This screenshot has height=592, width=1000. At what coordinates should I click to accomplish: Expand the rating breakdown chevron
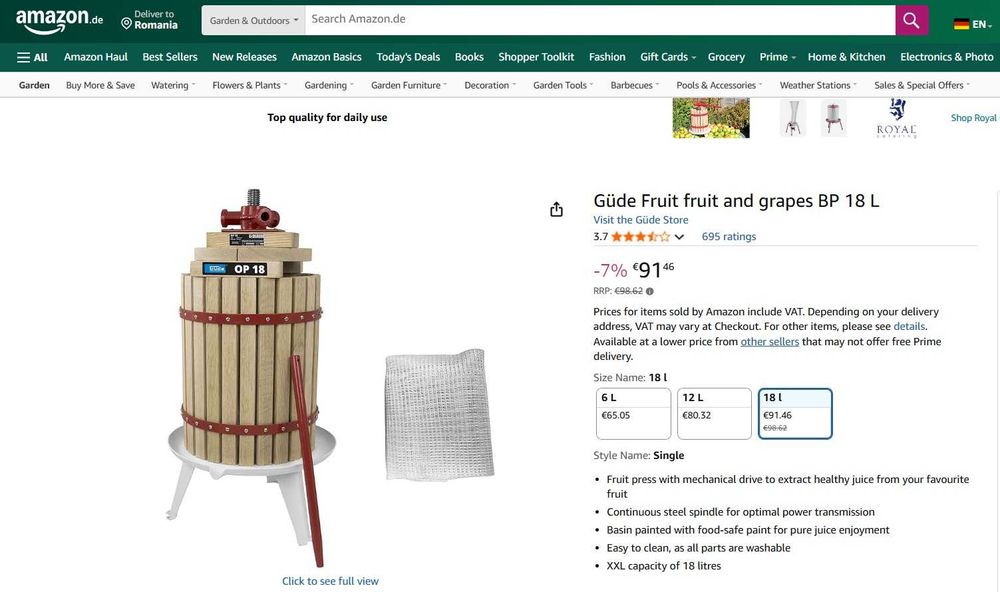click(680, 237)
